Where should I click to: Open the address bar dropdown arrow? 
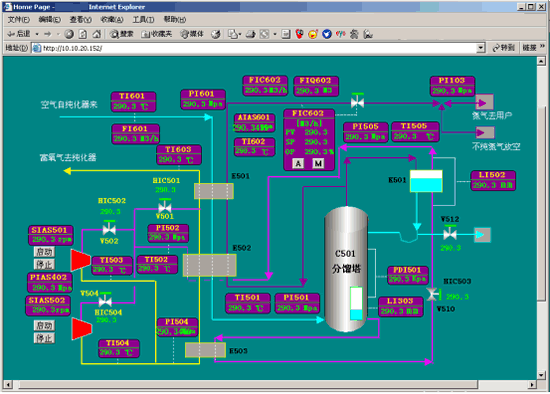(481, 48)
